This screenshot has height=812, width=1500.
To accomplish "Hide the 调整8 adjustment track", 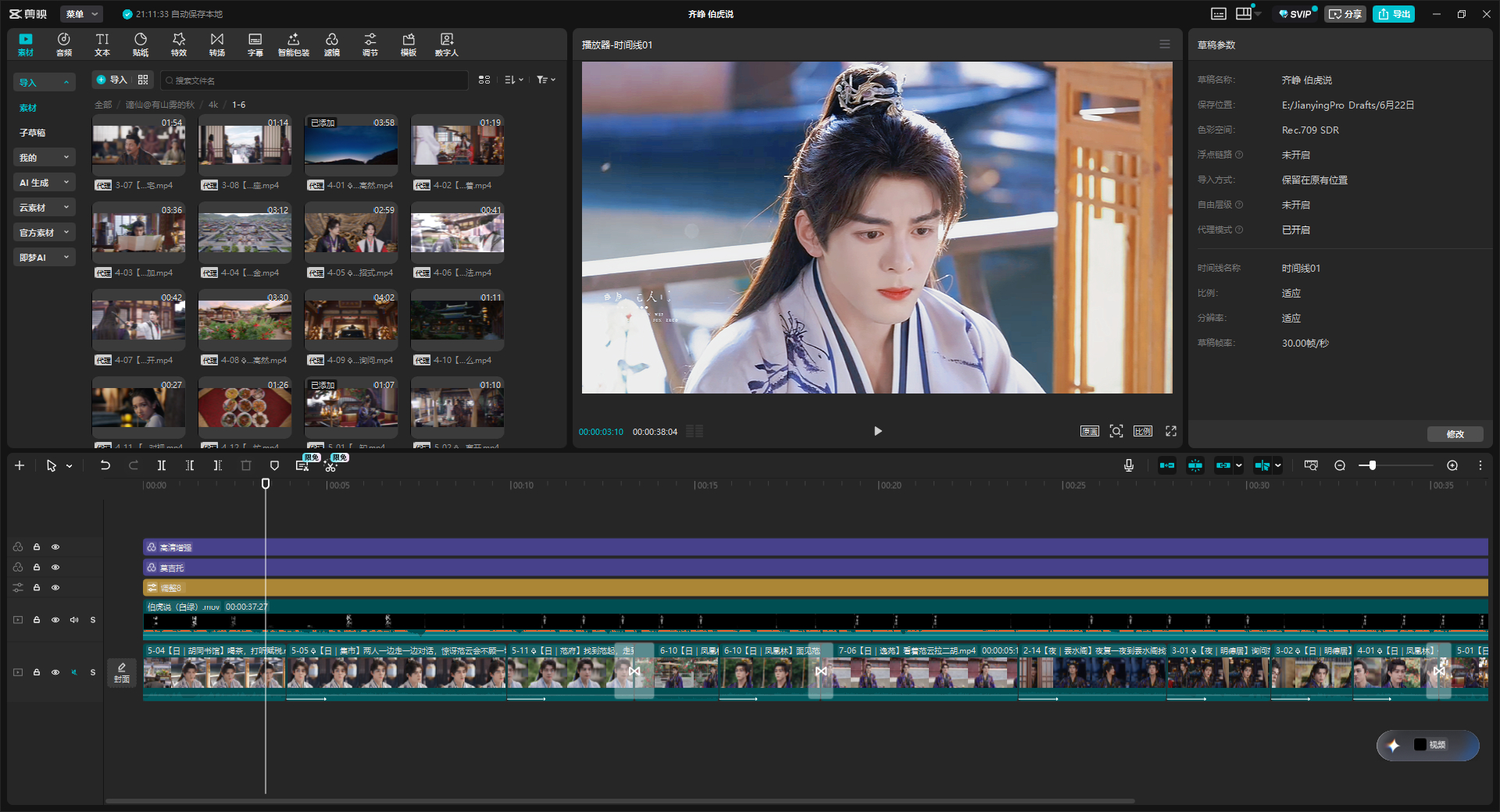I will pos(55,587).
